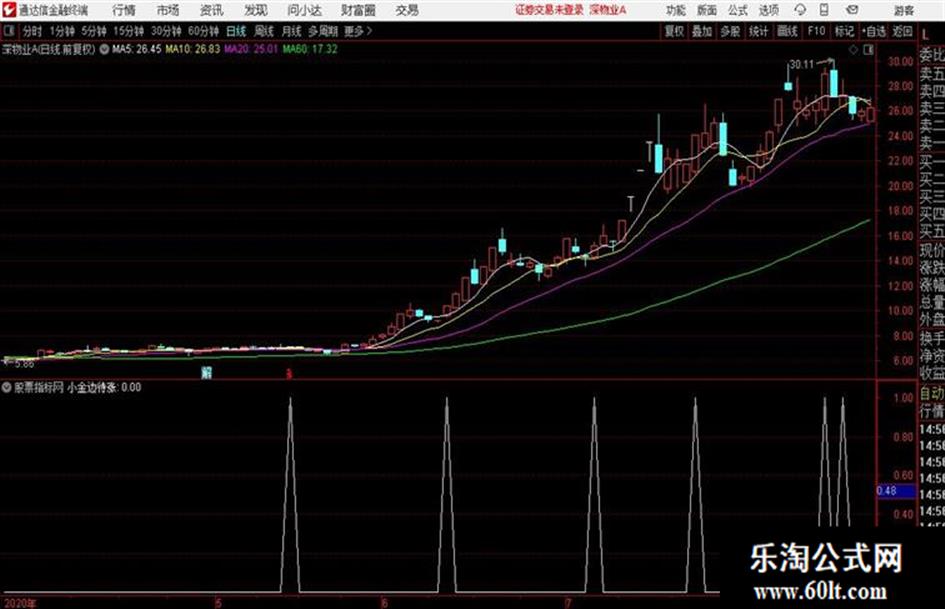Click the MA60: 17.32 label
945x609 pixels.
pyautogui.click(x=310, y=49)
